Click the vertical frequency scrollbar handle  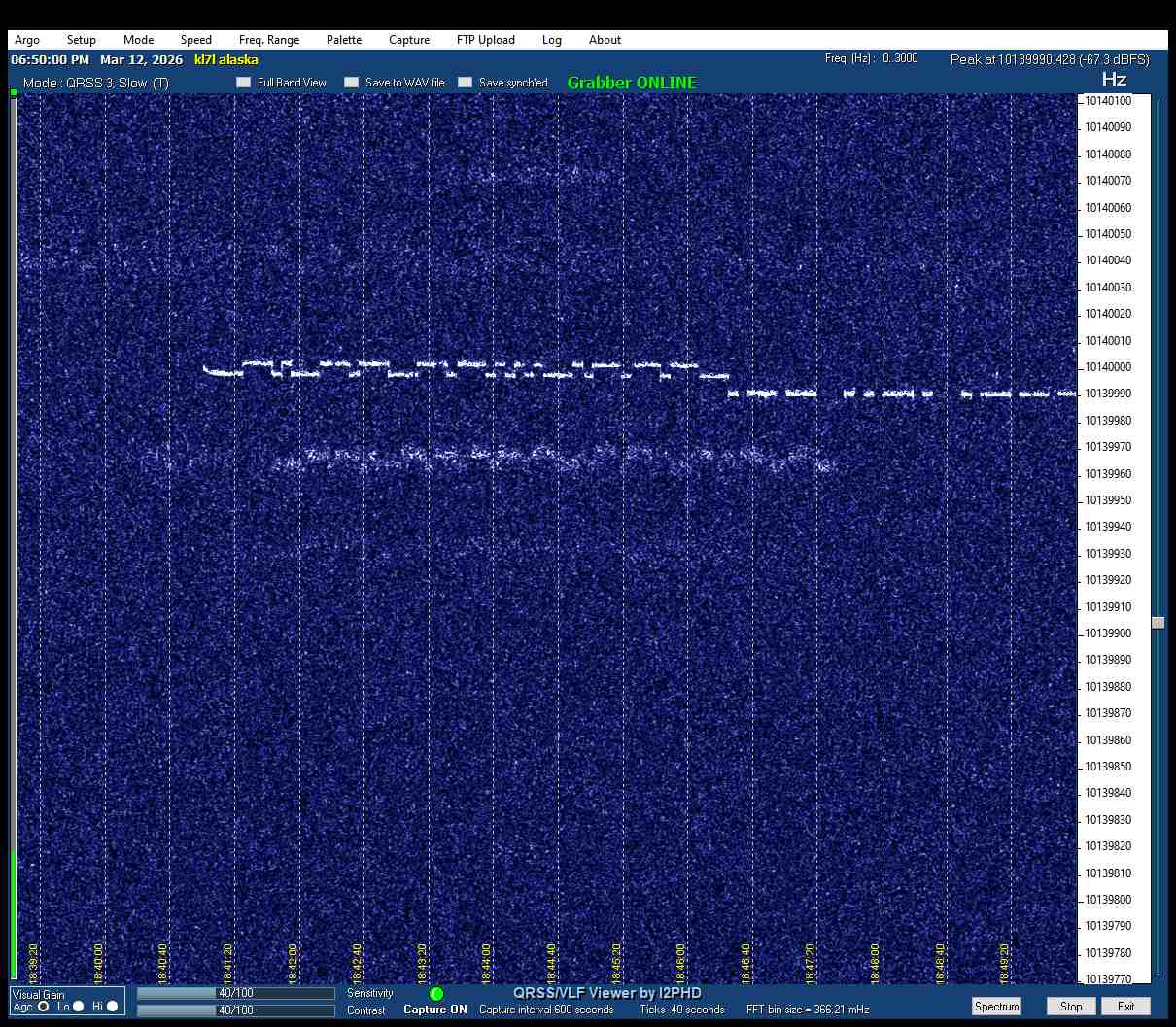(1158, 623)
